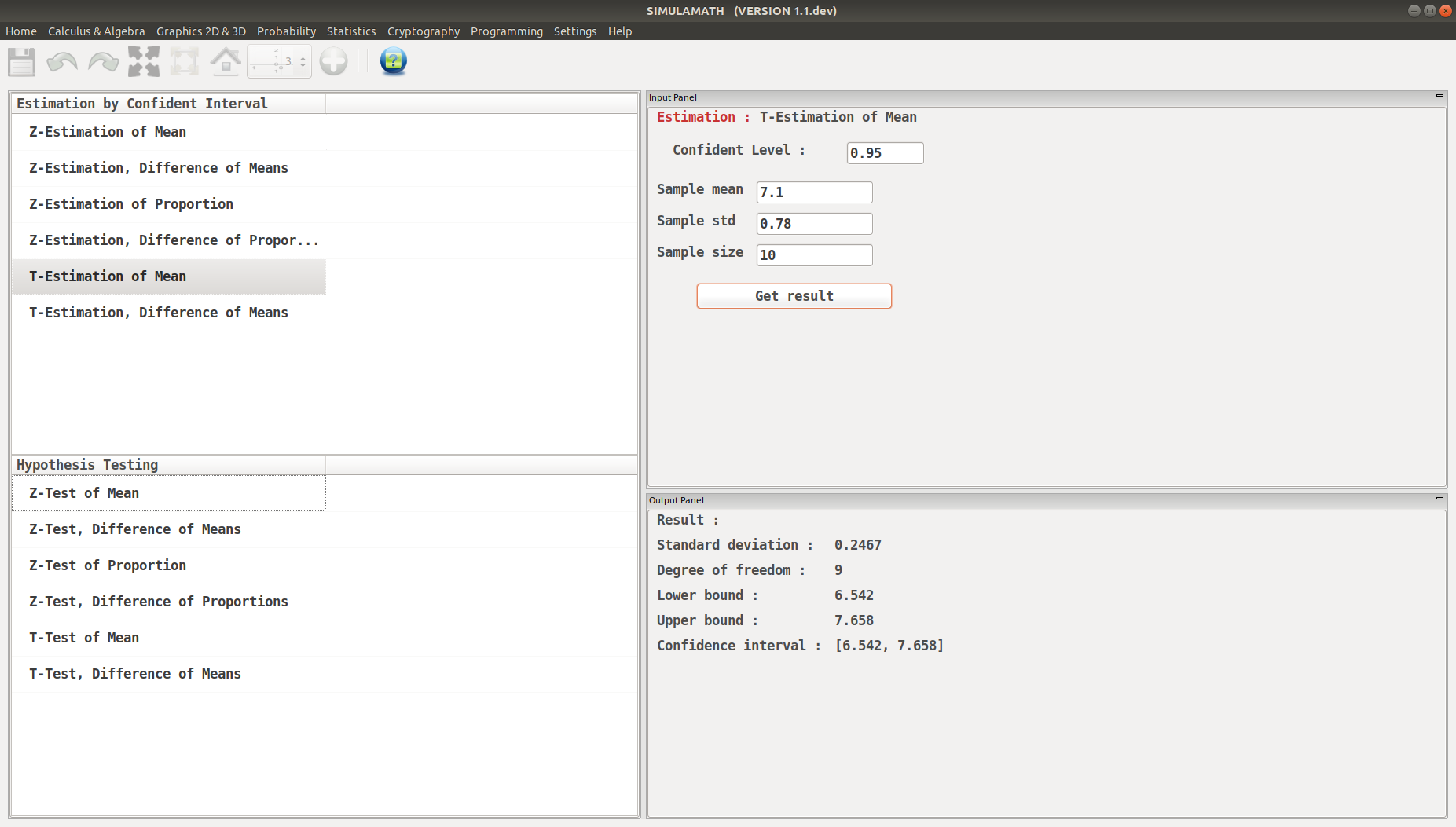The height and width of the screenshot is (827, 1456).
Task: Click the axes spin box stepper arrows
Action: (303, 61)
